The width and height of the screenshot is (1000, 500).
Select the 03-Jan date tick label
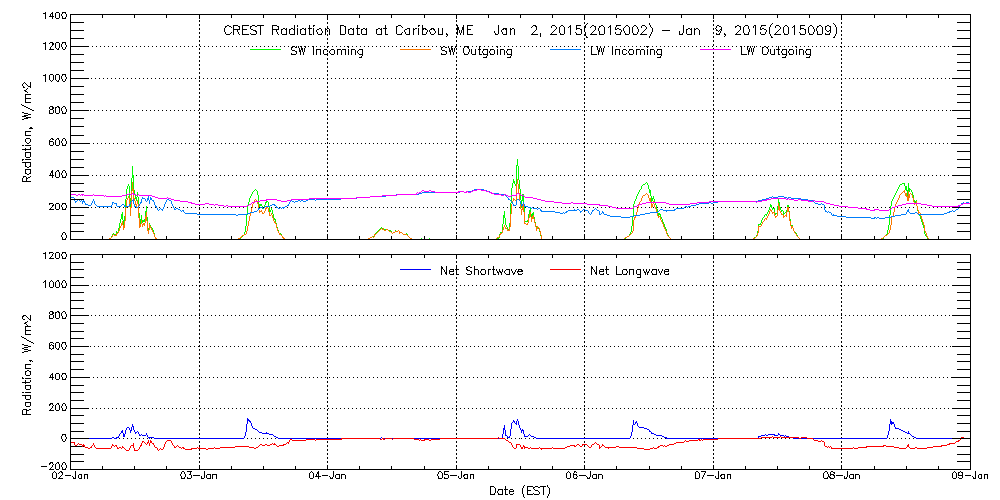click(x=199, y=477)
